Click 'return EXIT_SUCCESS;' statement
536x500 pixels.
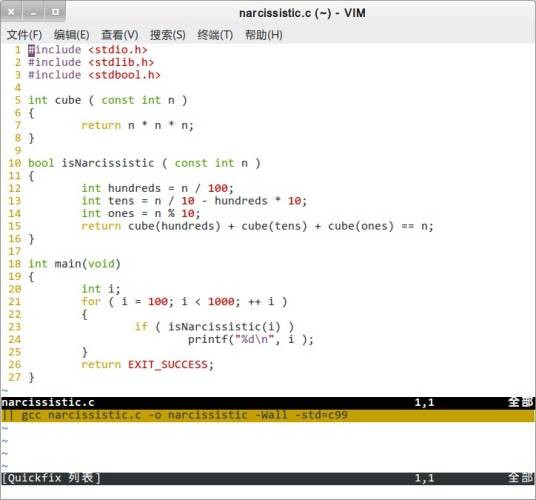pyautogui.click(x=148, y=365)
